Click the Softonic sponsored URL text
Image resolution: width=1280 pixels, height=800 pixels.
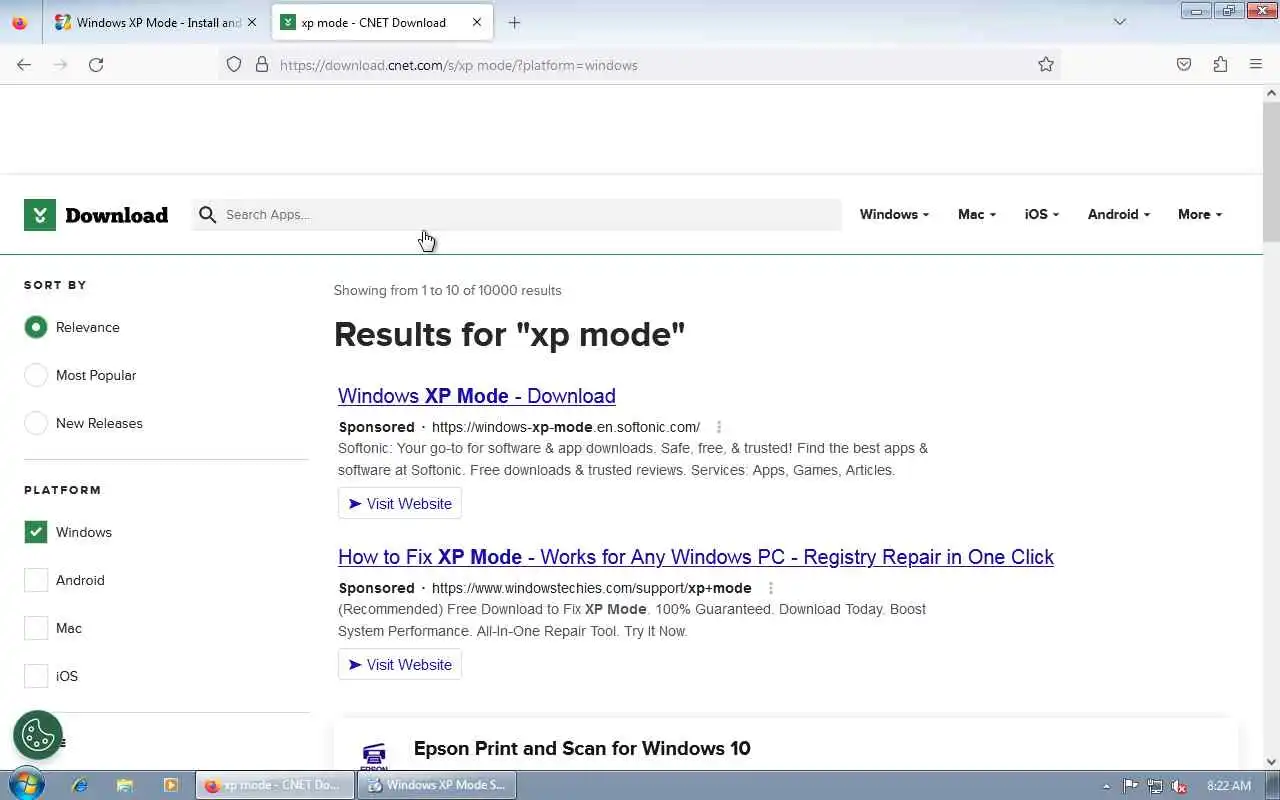coord(566,427)
